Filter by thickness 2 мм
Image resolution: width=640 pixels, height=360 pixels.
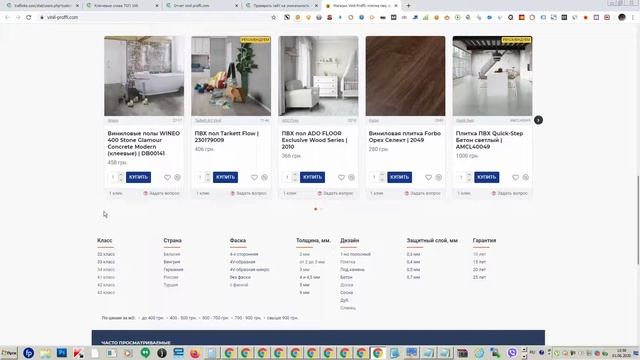coord(304,254)
